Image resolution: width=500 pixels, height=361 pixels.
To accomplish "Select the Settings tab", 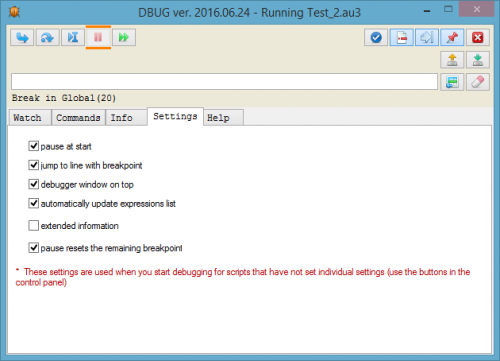I will (175, 116).
